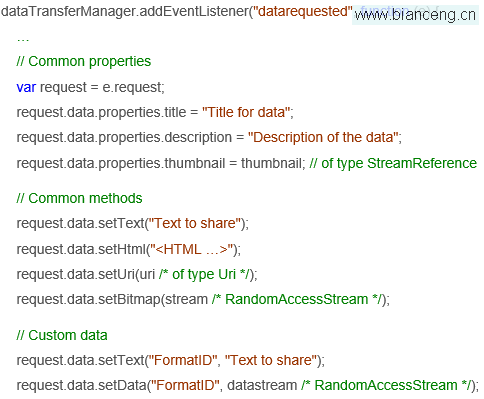Click the "of type Uri" inline comment
Screen dimensions: 484x399
click(x=204, y=274)
